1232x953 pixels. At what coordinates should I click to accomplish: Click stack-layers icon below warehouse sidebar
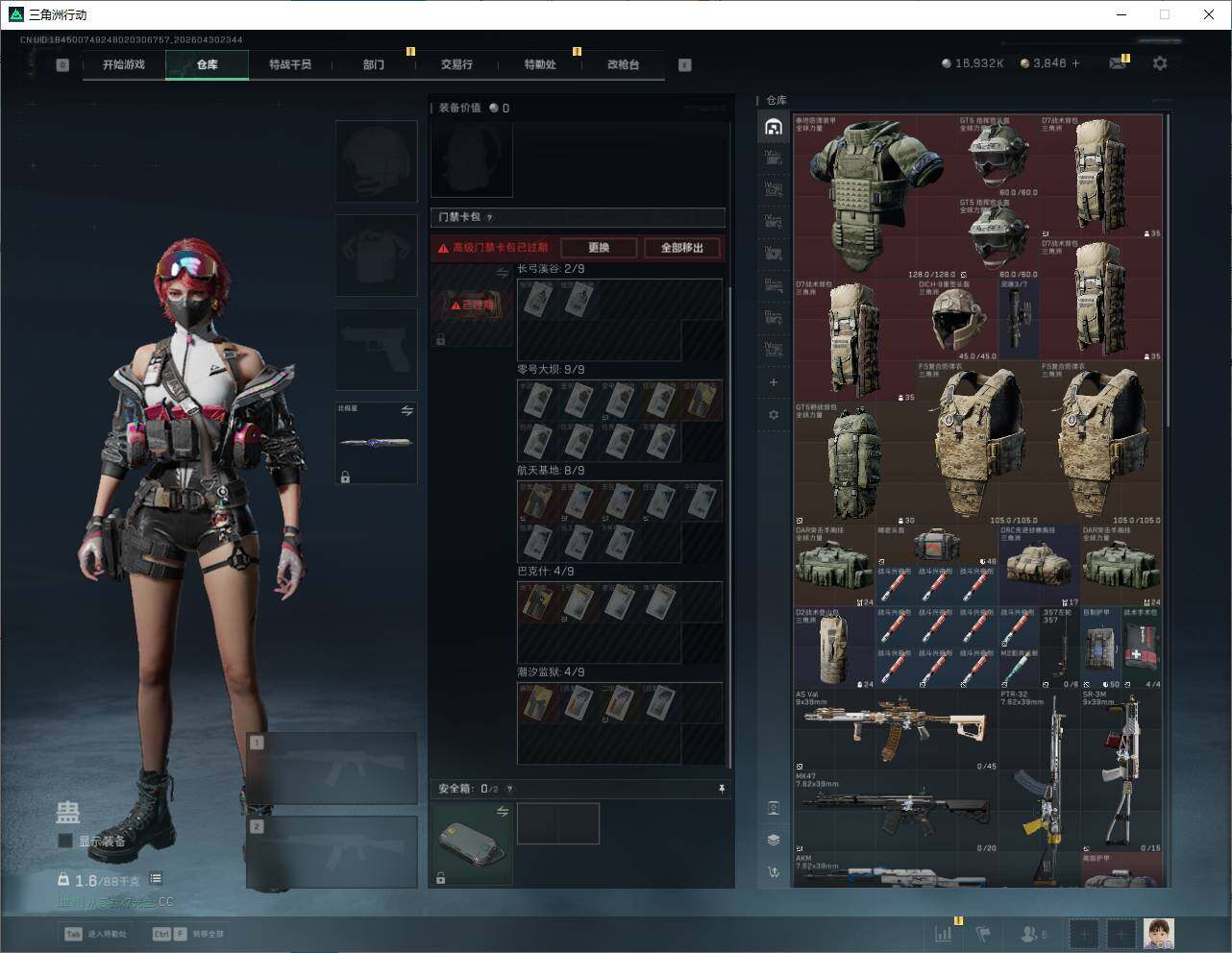[x=774, y=840]
